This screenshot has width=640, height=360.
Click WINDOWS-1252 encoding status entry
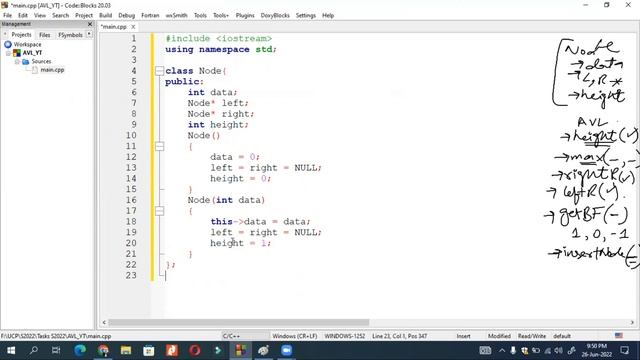click(x=344, y=336)
